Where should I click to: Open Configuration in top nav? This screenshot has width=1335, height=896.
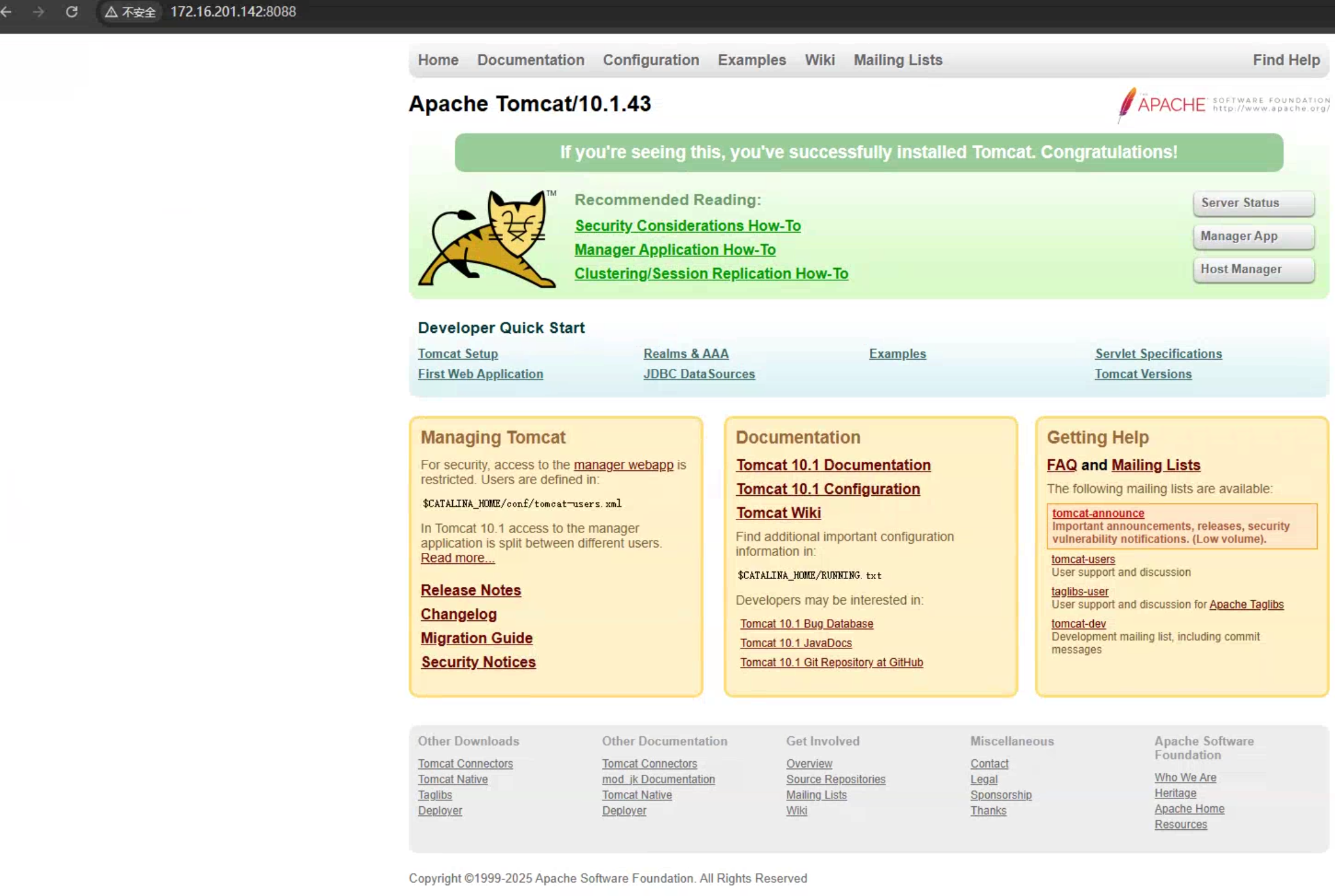point(650,60)
